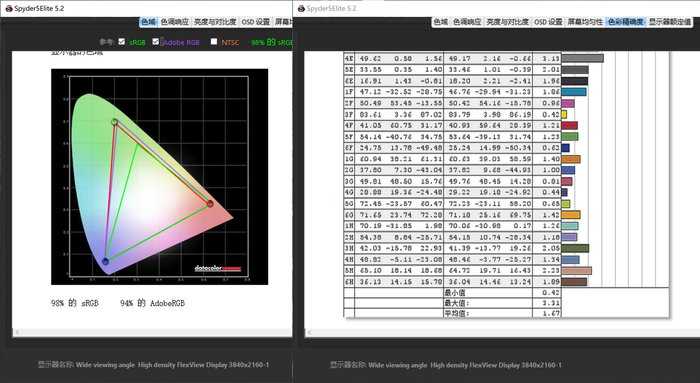
Task: Select row label 2H in the table
Action: [349, 237]
